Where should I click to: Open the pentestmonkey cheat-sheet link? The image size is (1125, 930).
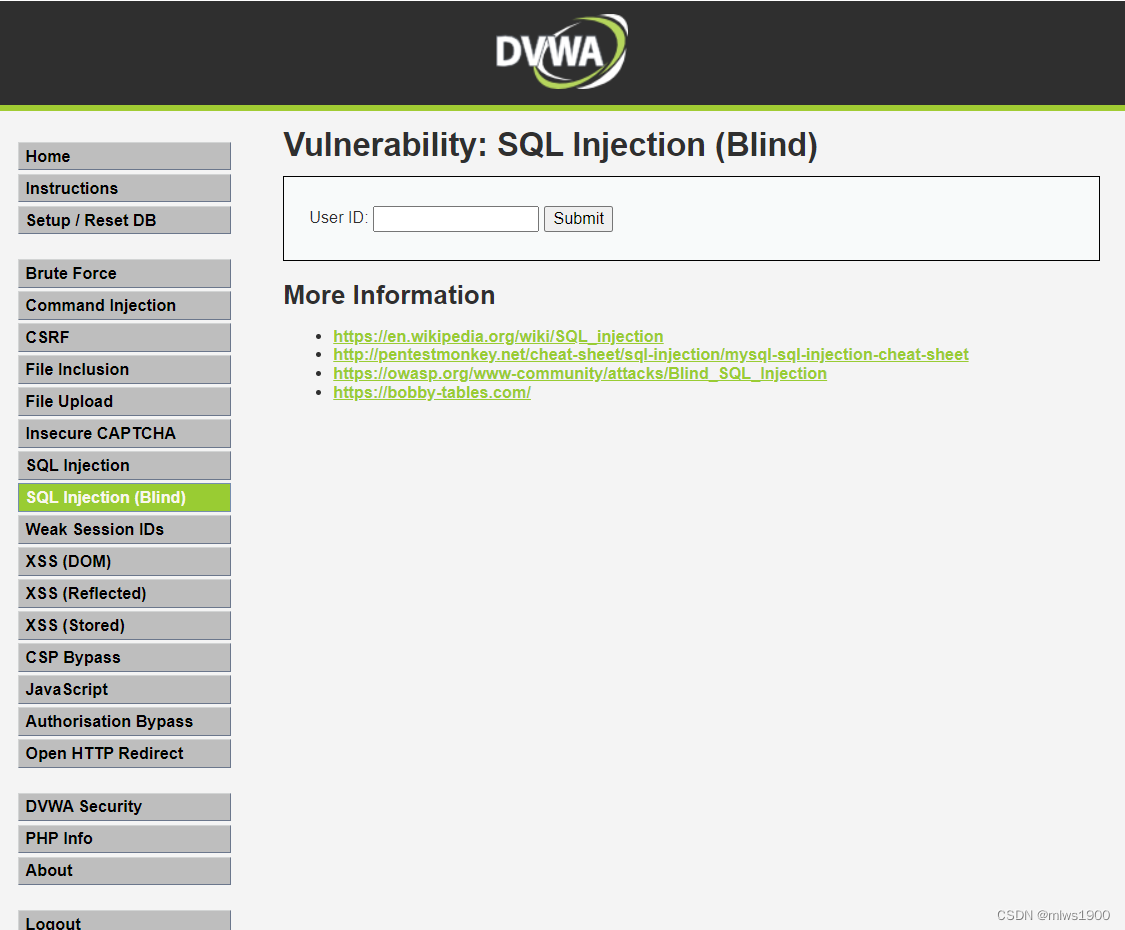651,354
